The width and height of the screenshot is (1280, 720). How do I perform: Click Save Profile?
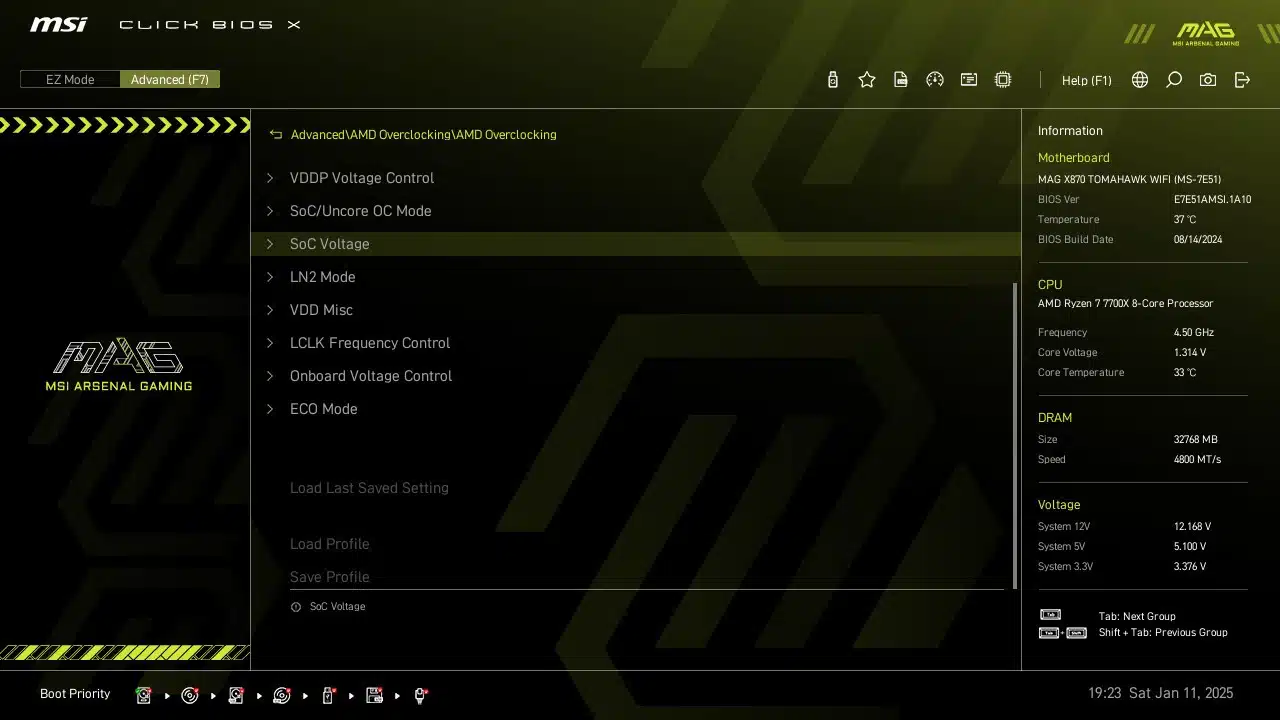pos(330,577)
